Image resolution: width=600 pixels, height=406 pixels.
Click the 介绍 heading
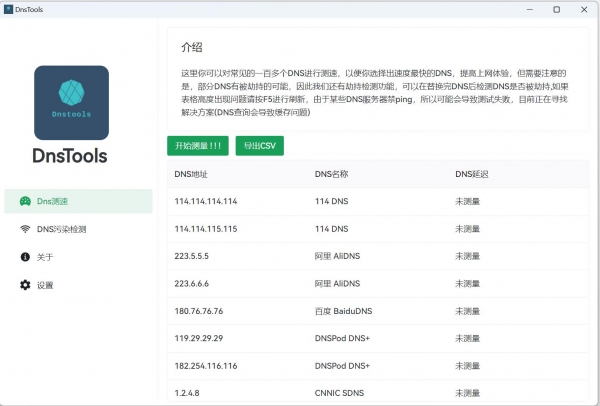click(x=192, y=47)
